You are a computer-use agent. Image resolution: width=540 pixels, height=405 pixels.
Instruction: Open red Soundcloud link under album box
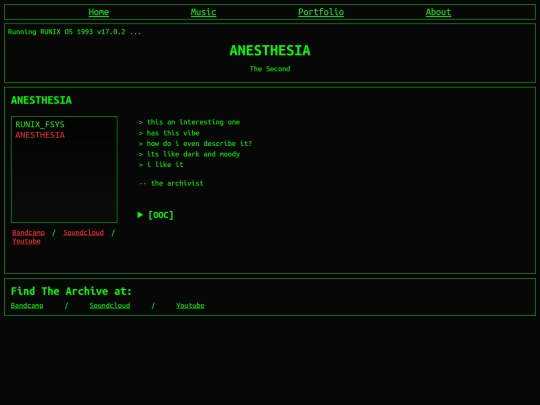(83, 232)
